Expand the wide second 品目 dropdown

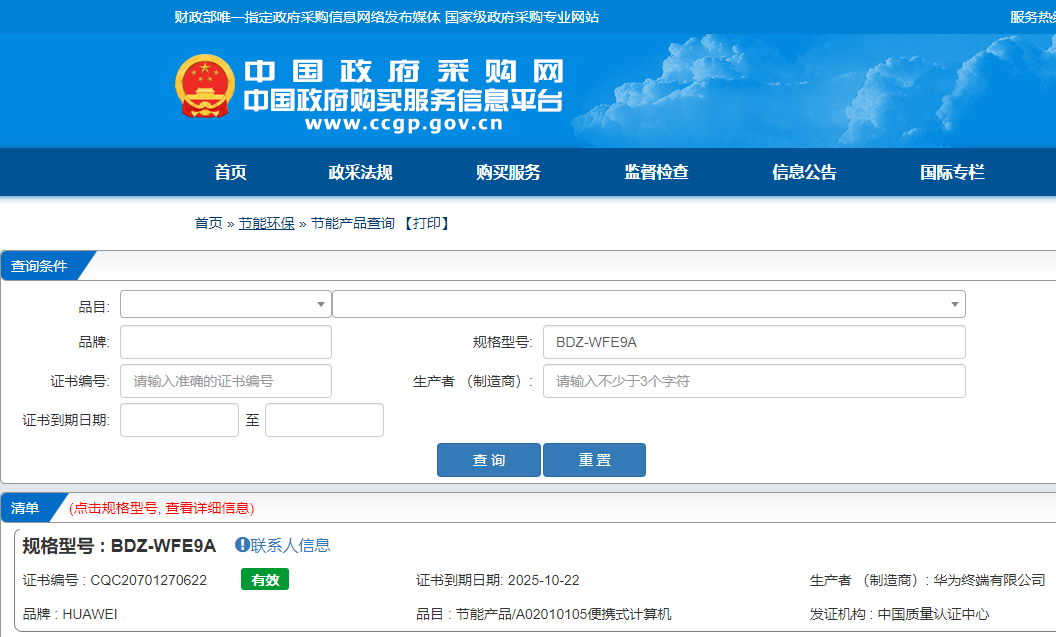click(x=649, y=304)
